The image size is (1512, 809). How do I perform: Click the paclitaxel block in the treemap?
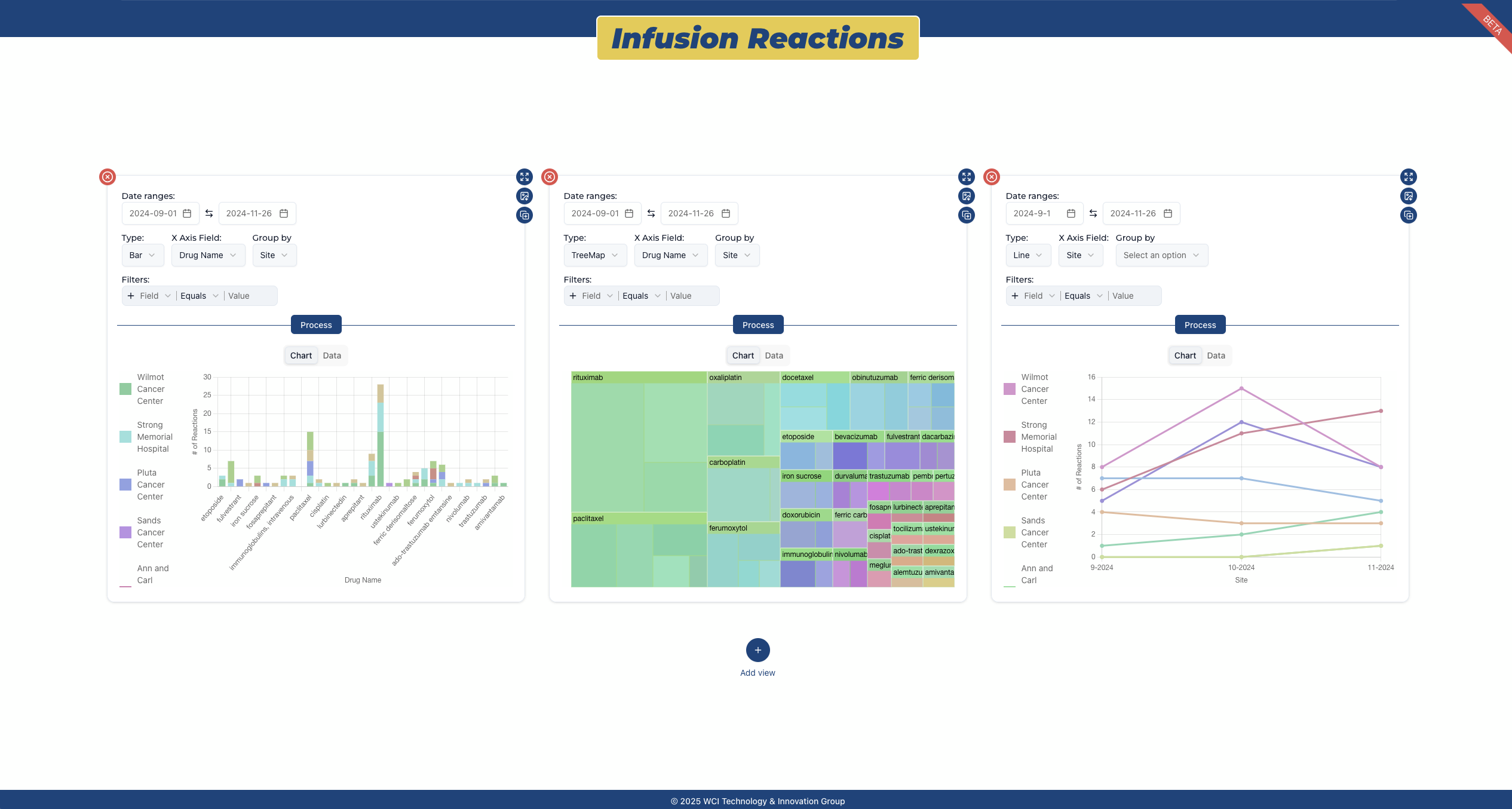pyautogui.click(x=639, y=550)
